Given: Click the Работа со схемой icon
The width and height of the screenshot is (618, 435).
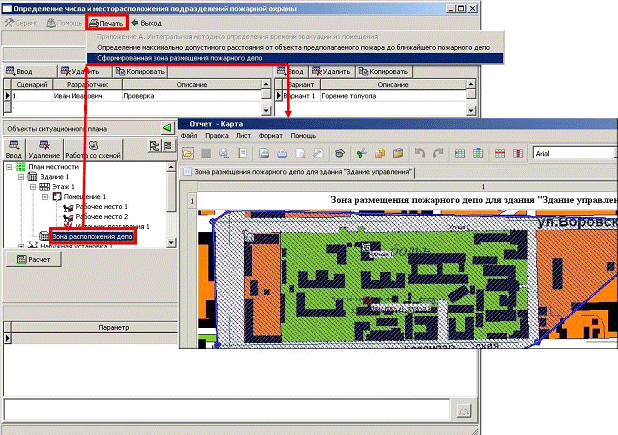Looking at the screenshot, I should point(93,149).
